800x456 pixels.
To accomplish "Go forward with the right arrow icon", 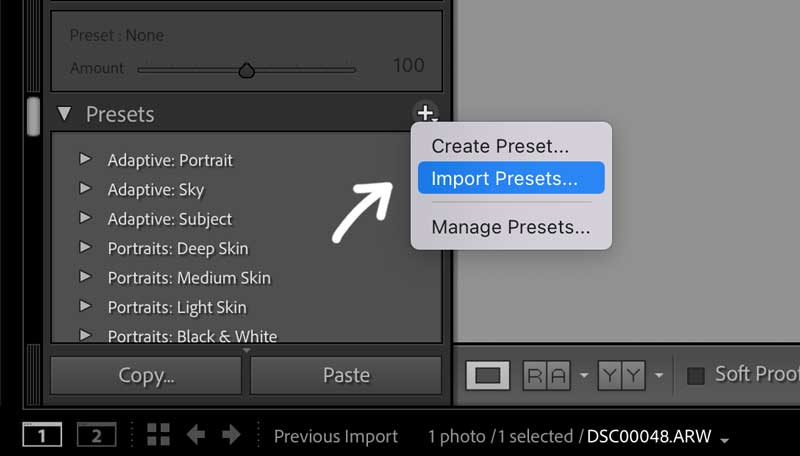I will click(231, 435).
